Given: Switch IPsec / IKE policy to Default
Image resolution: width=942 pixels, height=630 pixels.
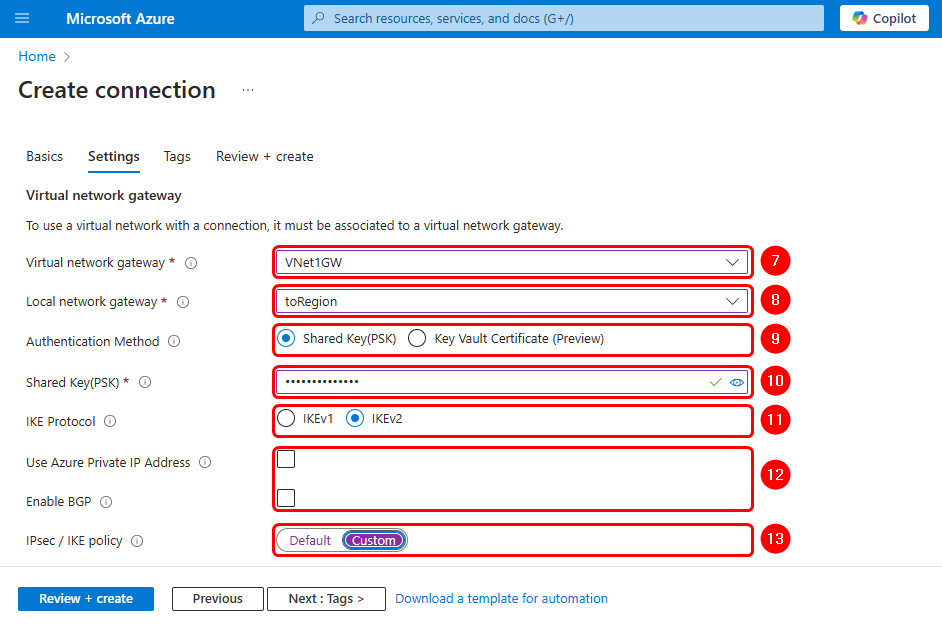Looking at the screenshot, I should (310, 541).
